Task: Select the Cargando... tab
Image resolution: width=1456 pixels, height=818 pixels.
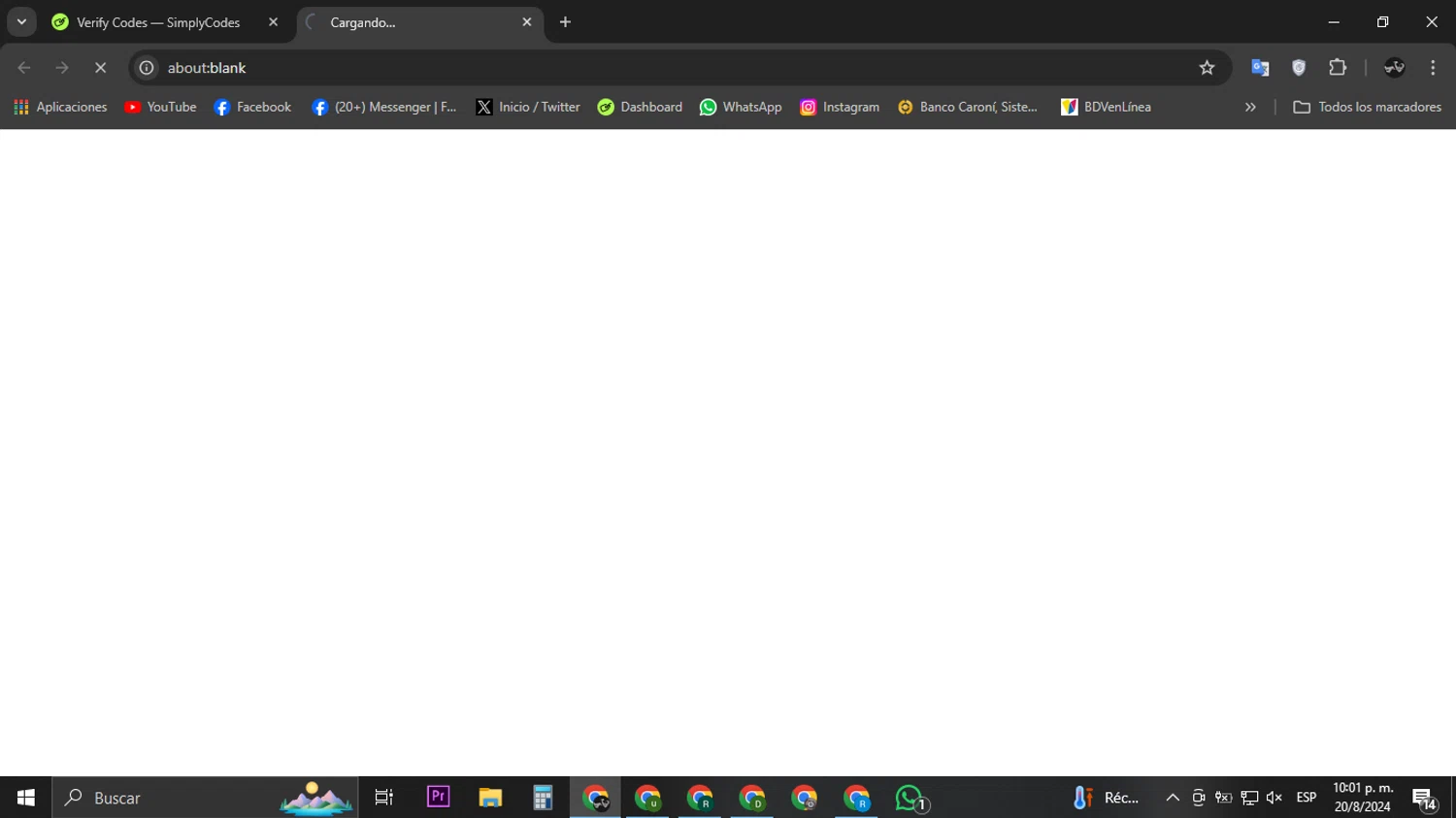Action: click(419, 22)
